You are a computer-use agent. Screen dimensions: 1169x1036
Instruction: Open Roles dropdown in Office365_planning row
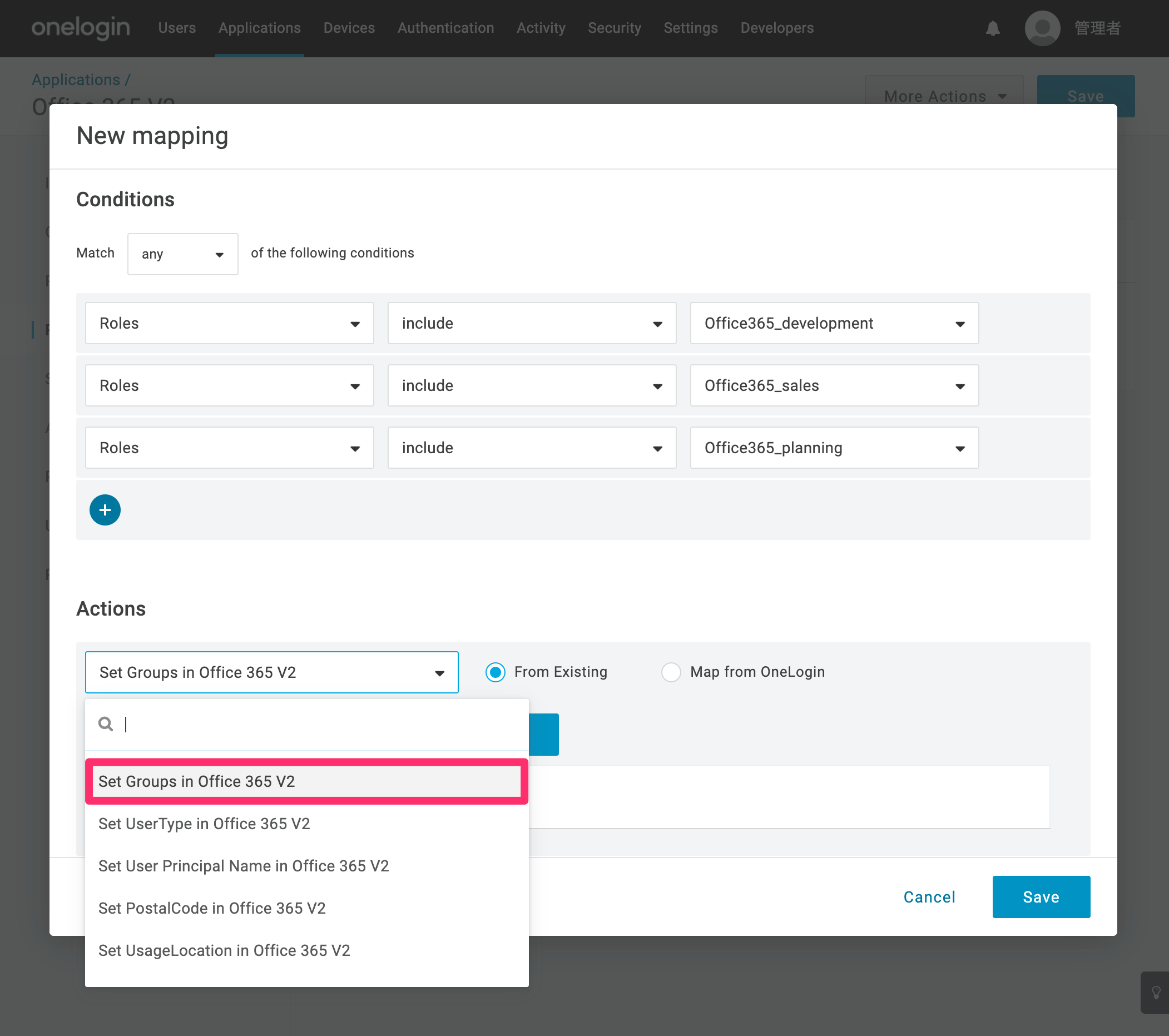[x=229, y=448]
